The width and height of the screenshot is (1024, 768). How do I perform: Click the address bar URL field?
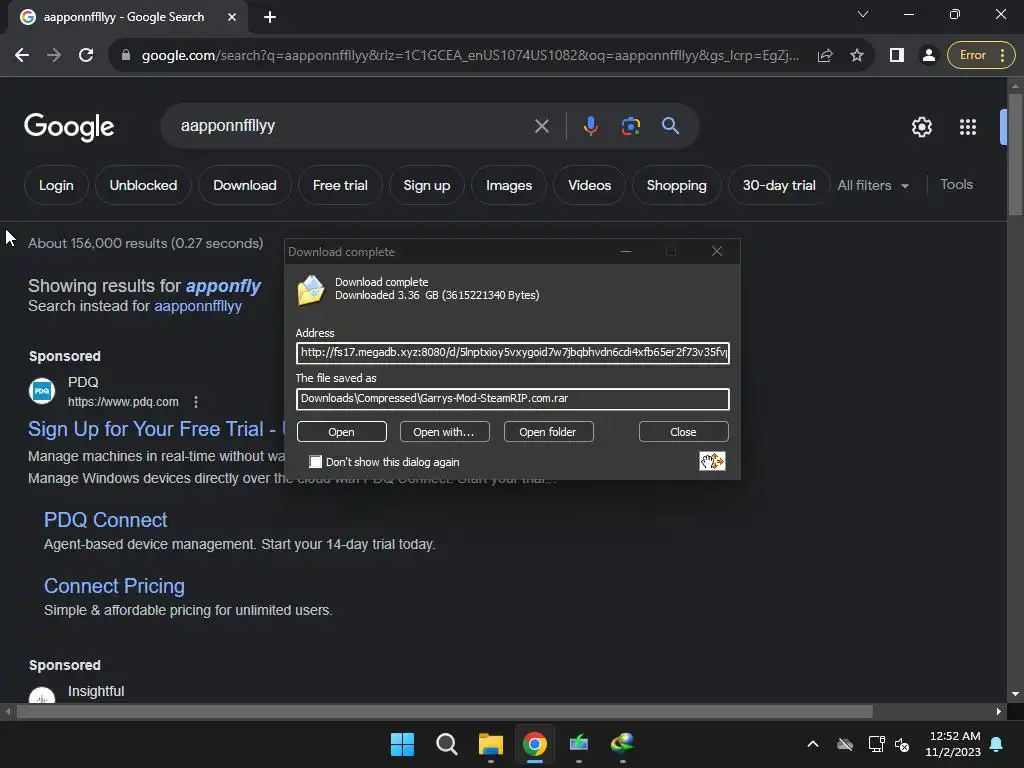coord(470,56)
